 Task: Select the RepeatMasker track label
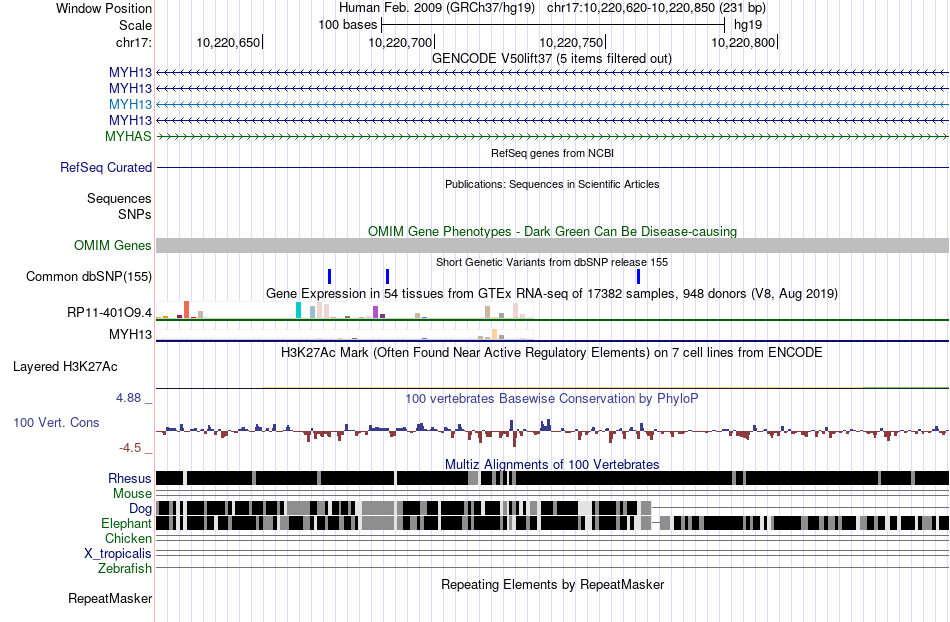[x=110, y=598]
